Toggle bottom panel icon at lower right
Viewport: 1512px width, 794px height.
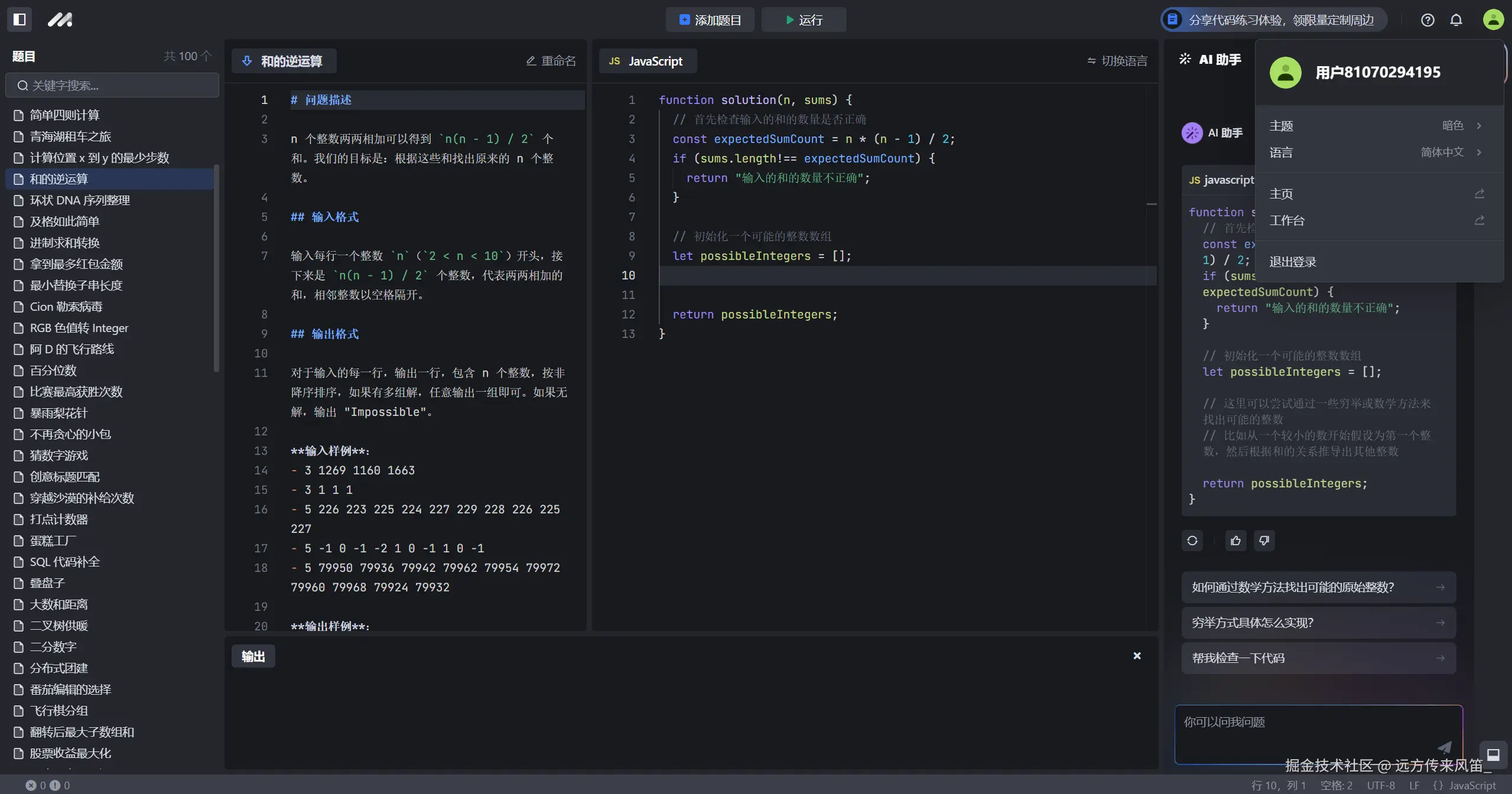tap(1493, 754)
